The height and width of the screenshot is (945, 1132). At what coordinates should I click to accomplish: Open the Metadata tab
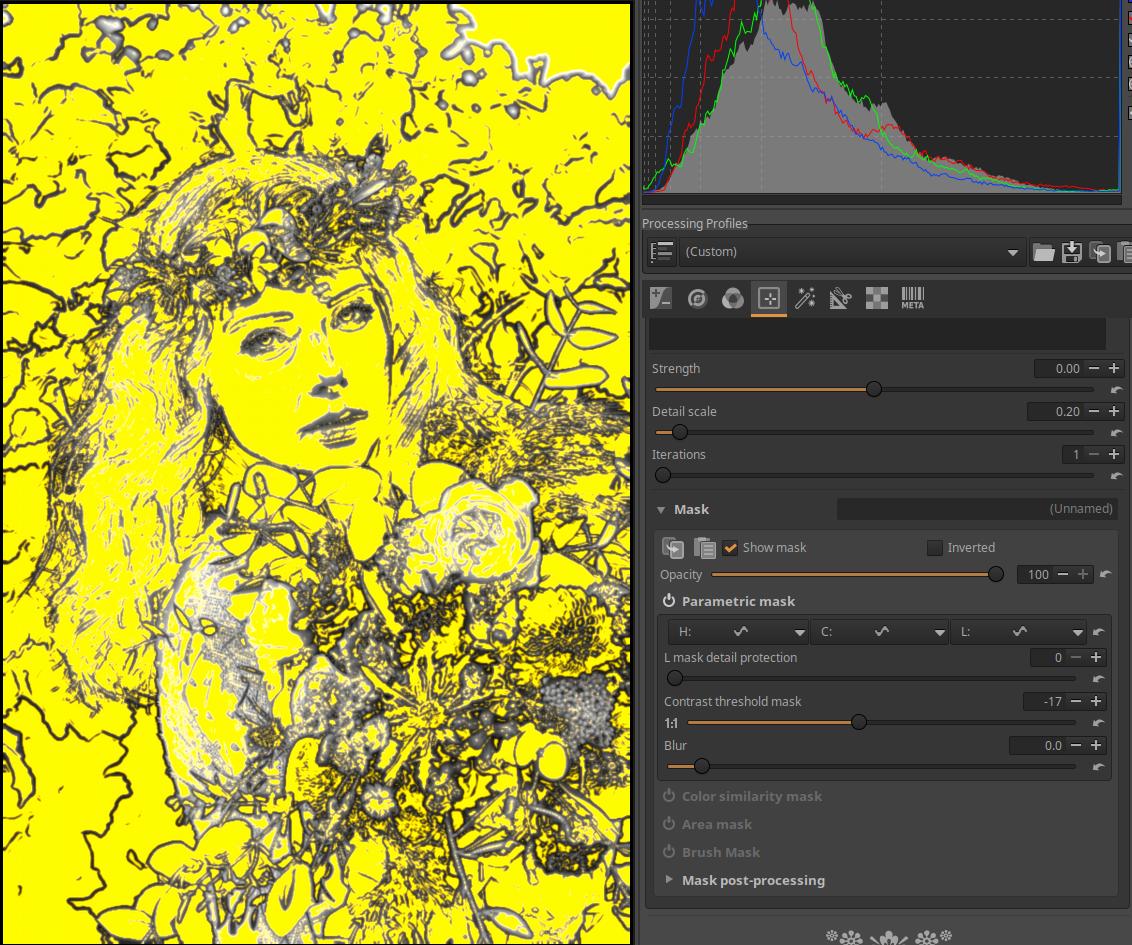click(x=912, y=298)
